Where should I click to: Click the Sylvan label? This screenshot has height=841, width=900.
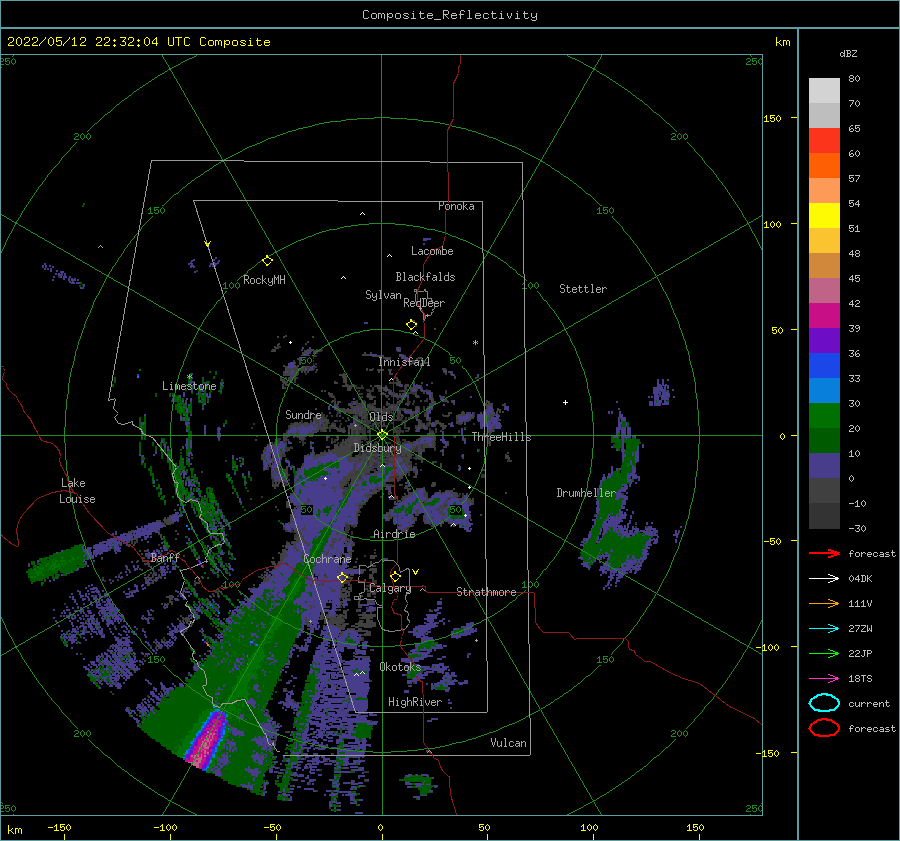click(x=383, y=295)
